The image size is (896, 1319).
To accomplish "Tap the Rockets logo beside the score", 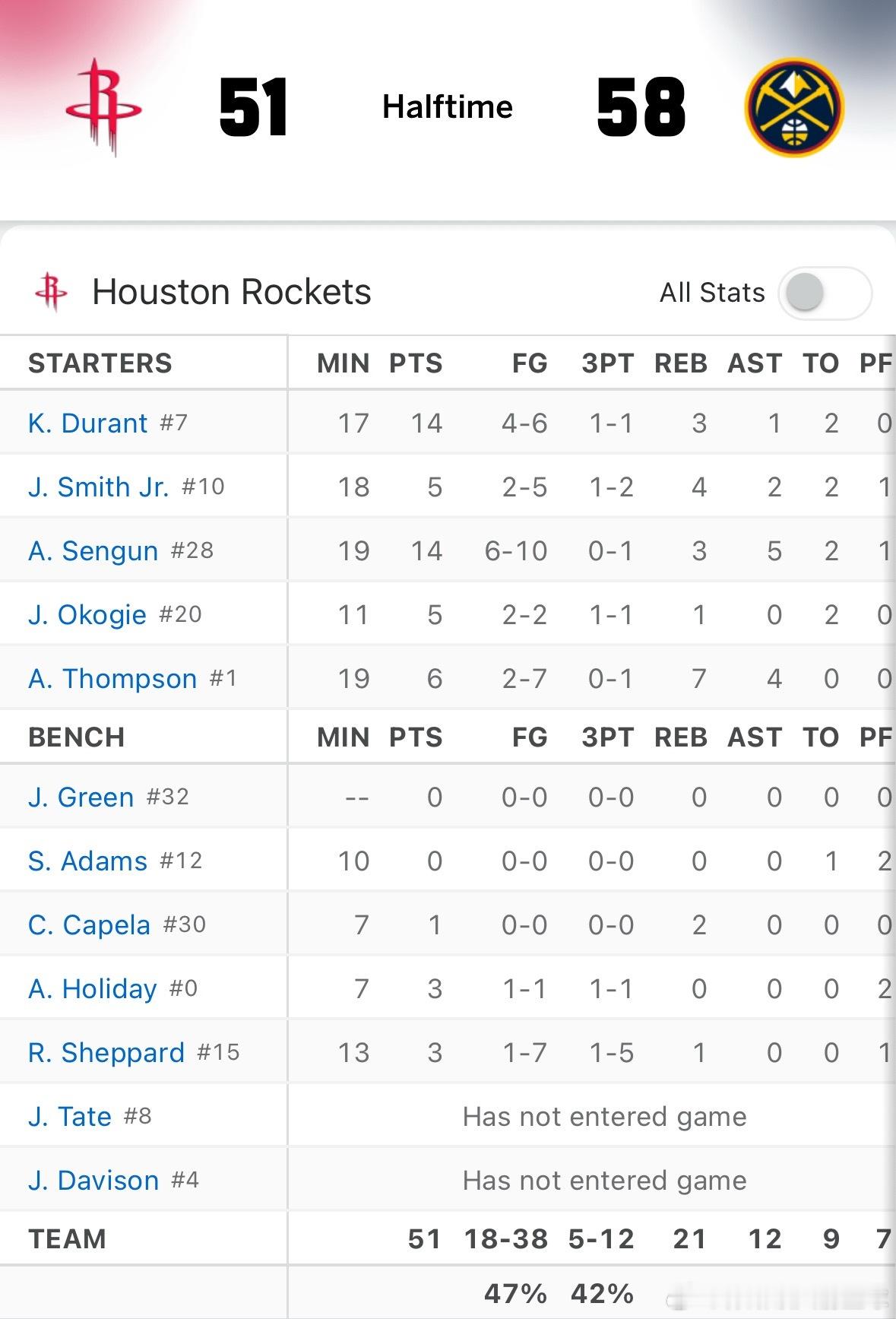I will coord(104,107).
